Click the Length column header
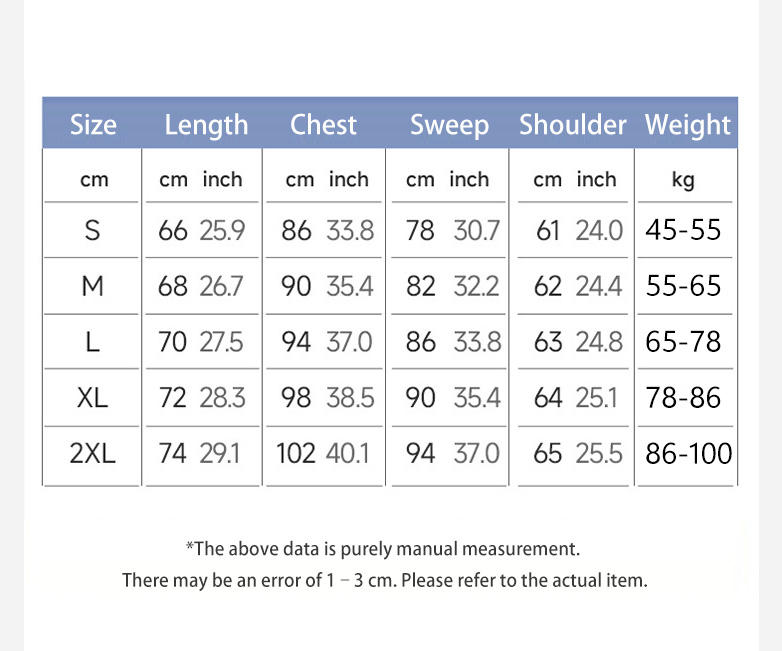 [x=206, y=125]
